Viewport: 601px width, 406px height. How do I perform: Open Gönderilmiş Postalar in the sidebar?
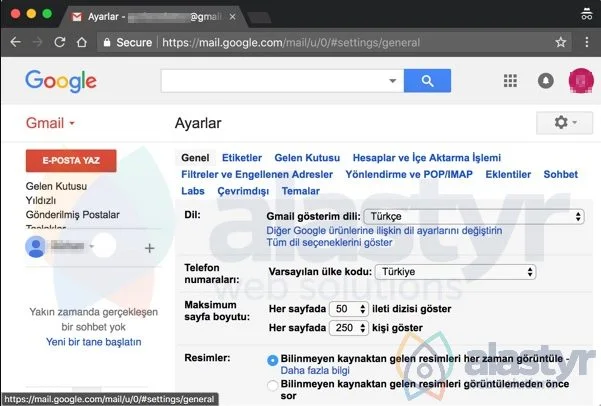tap(72, 215)
